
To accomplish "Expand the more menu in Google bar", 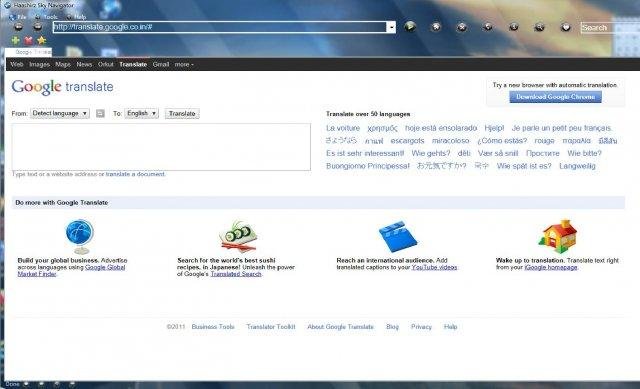I will pyautogui.click(x=184, y=64).
